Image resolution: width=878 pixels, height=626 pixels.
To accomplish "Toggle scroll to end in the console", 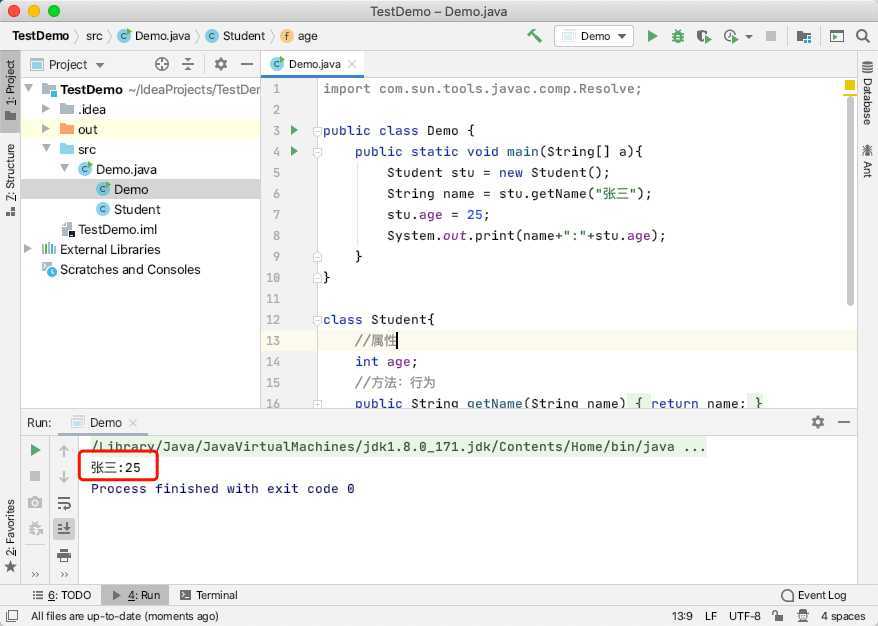I will (x=64, y=528).
